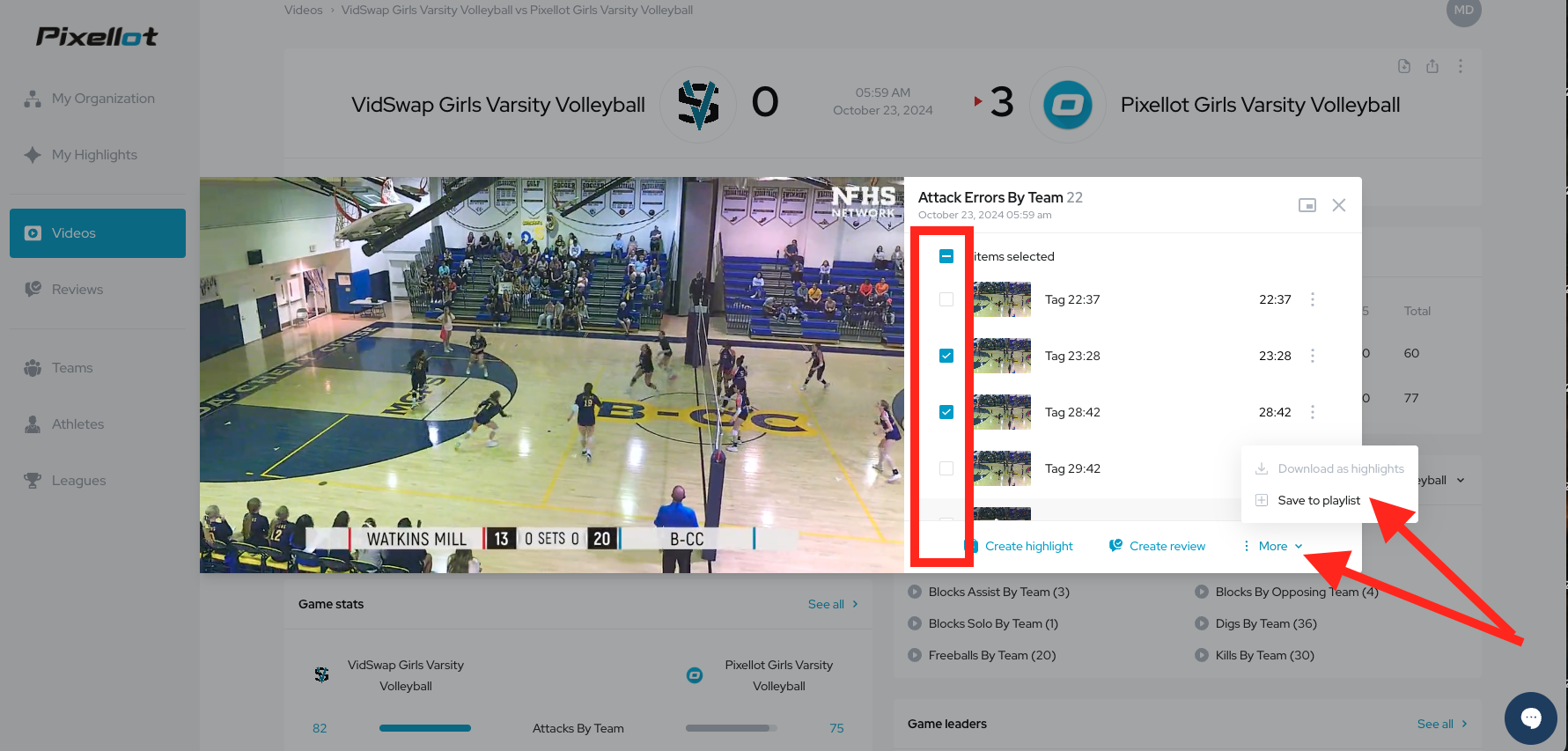Check the Tag 29:42 checkbox
This screenshot has width=1568, height=751.
pos(946,468)
